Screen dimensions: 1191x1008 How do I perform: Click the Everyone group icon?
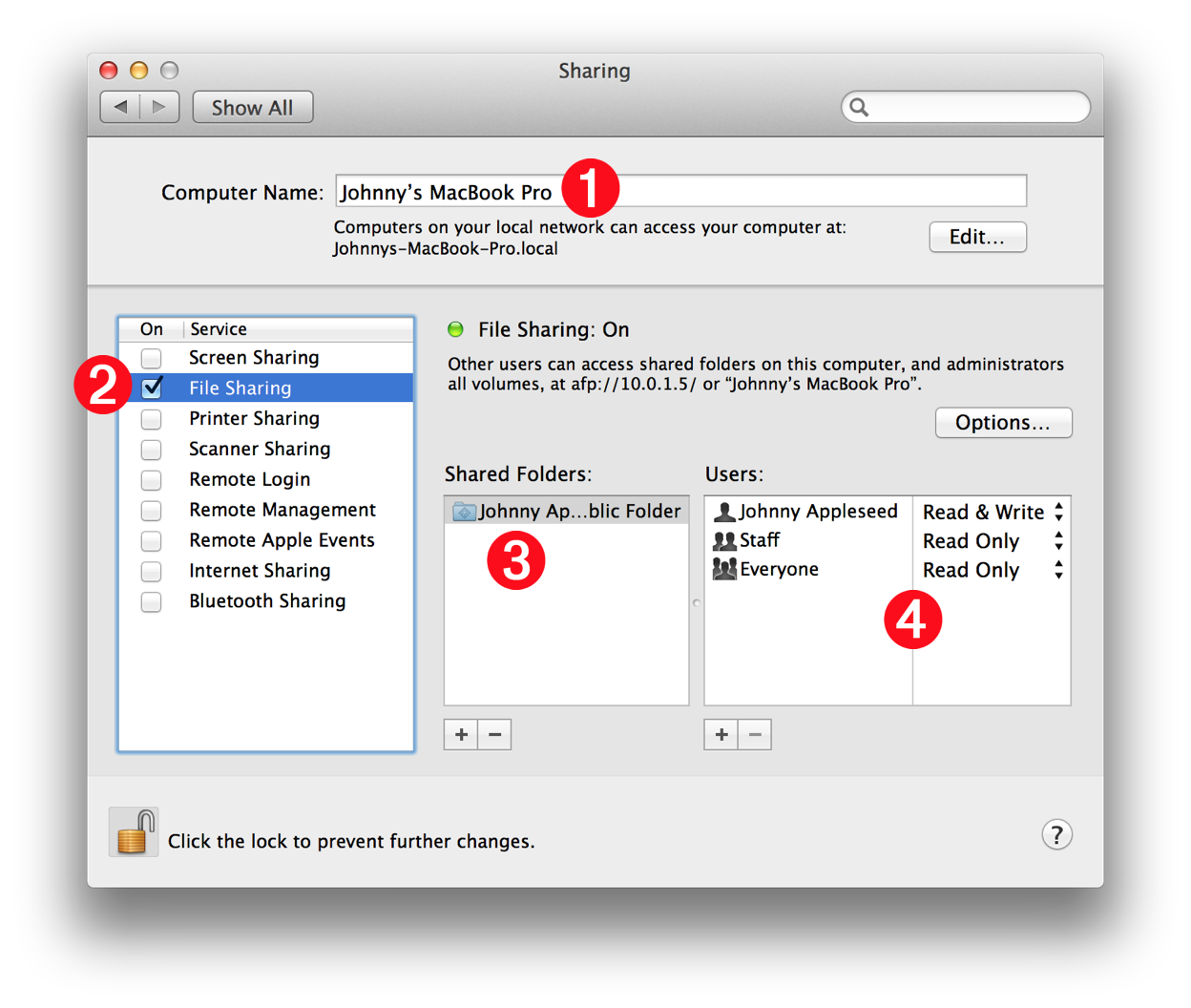(x=724, y=569)
